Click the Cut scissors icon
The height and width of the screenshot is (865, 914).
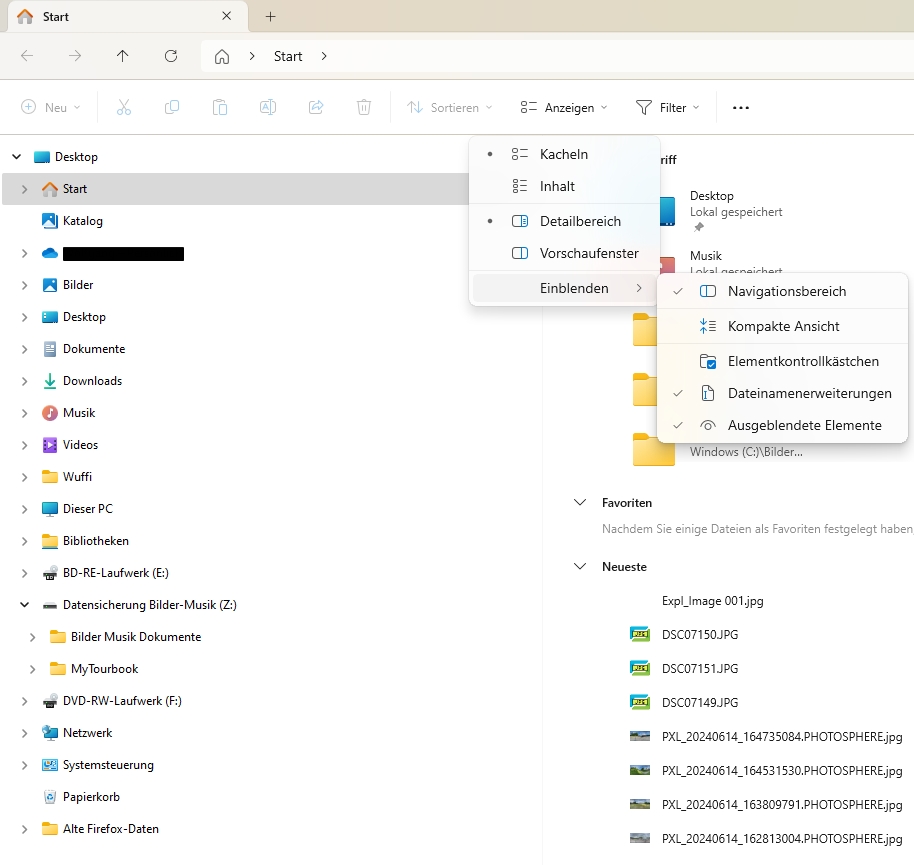[124, 107]
